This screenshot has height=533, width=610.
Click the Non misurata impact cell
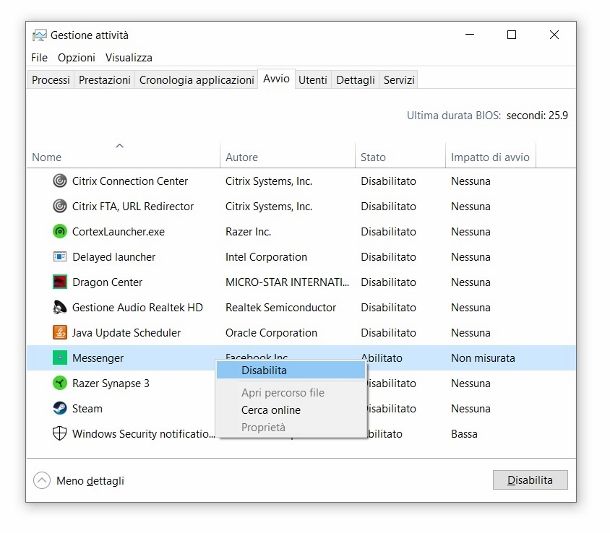pos(483,358)
